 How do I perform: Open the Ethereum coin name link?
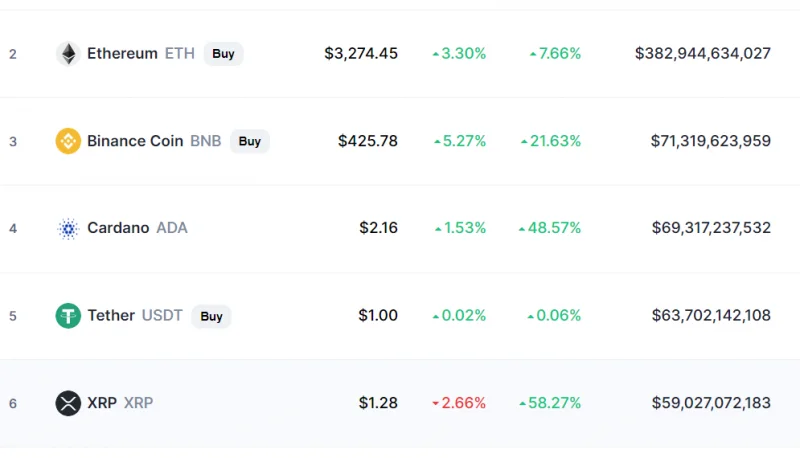[122, 53]
